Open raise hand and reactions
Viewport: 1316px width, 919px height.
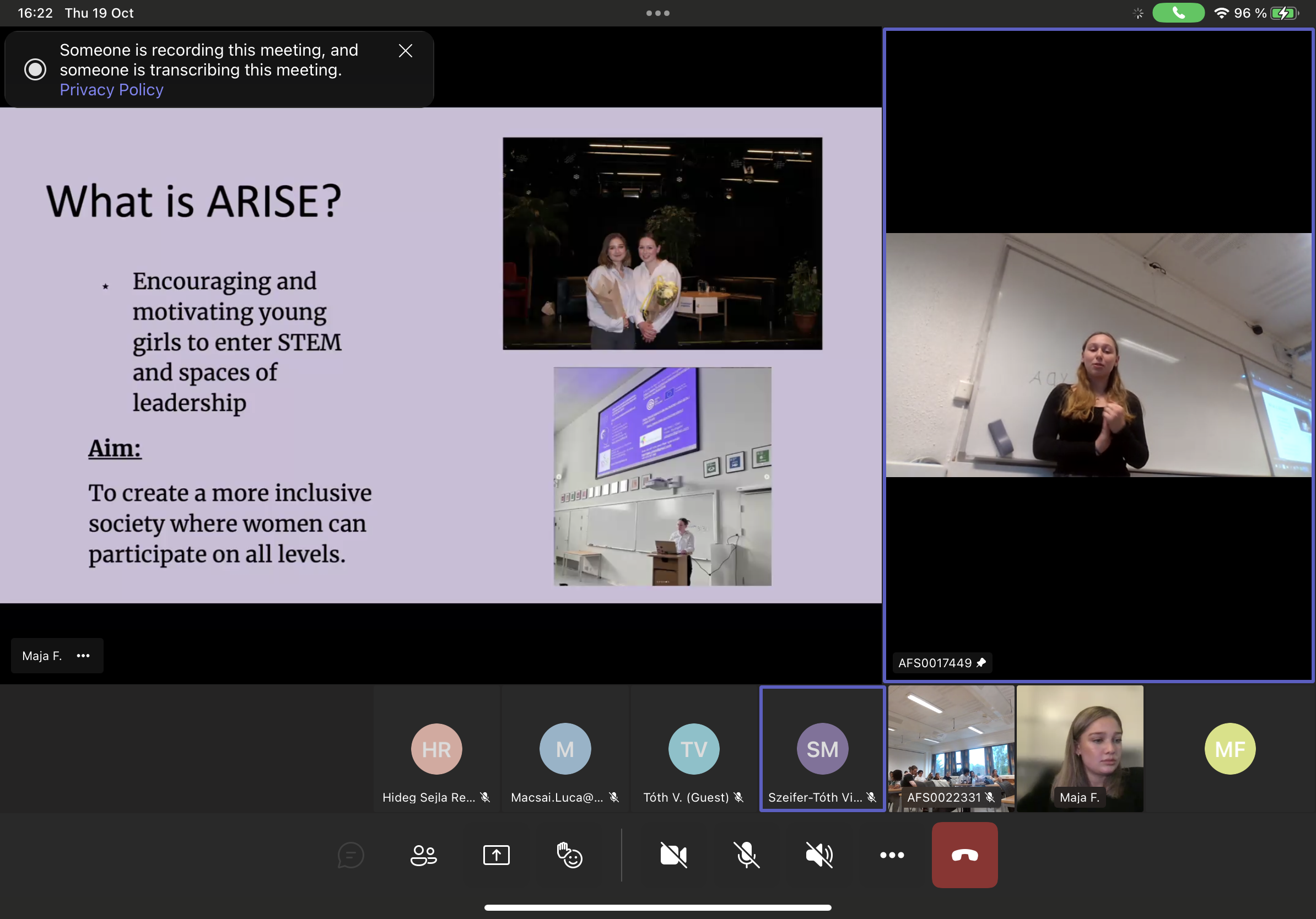pyautogui.click(x=569, y=855)
